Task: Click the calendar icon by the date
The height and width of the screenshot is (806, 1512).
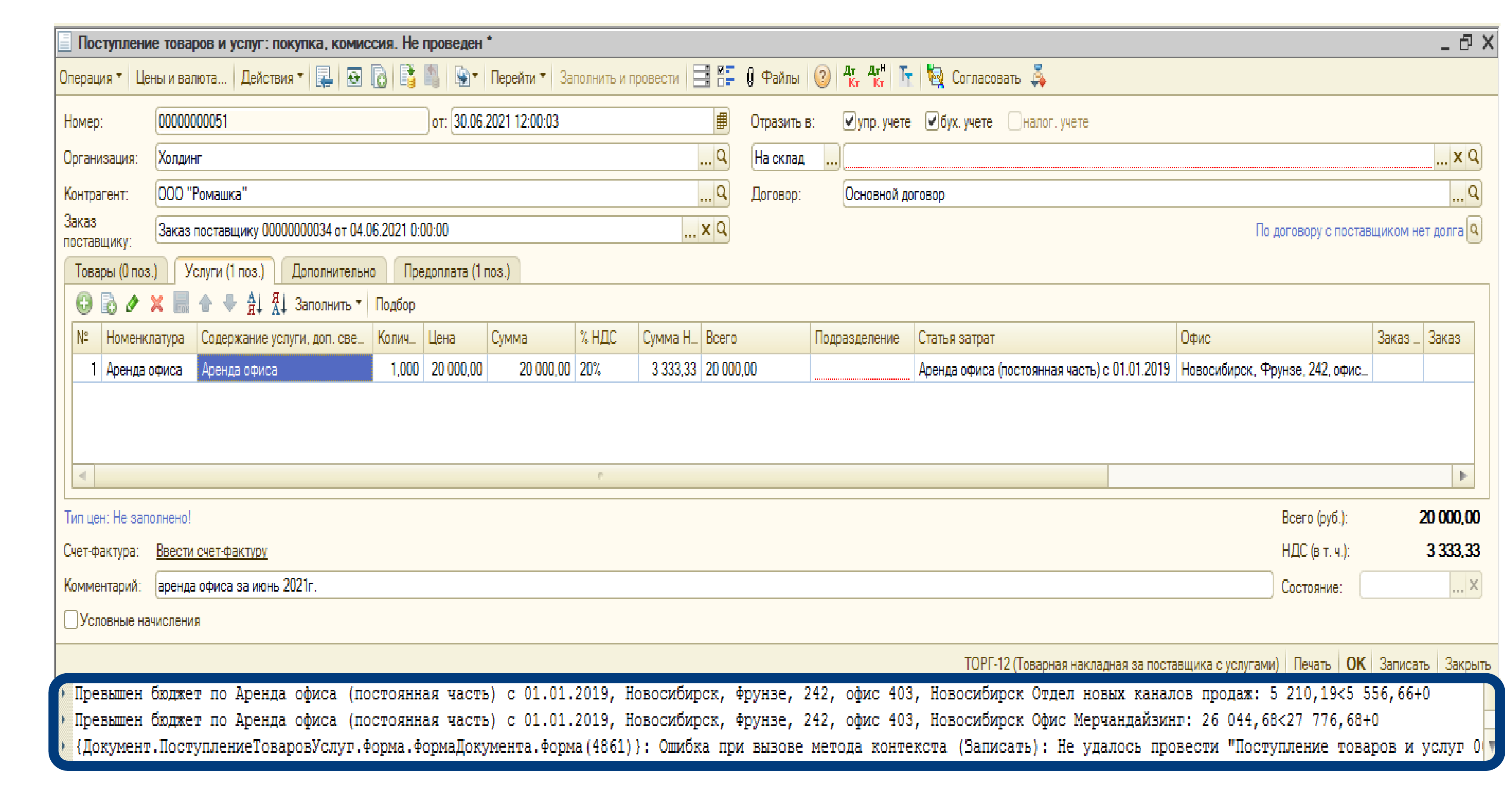Action: coord(721,121)
